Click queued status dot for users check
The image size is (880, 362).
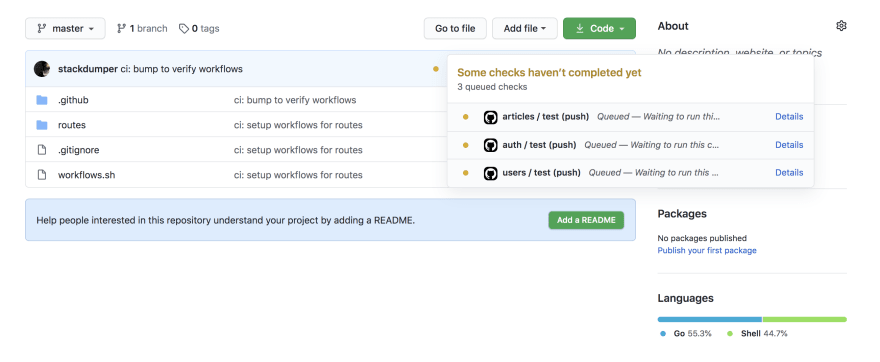click(x=465, y=173)
